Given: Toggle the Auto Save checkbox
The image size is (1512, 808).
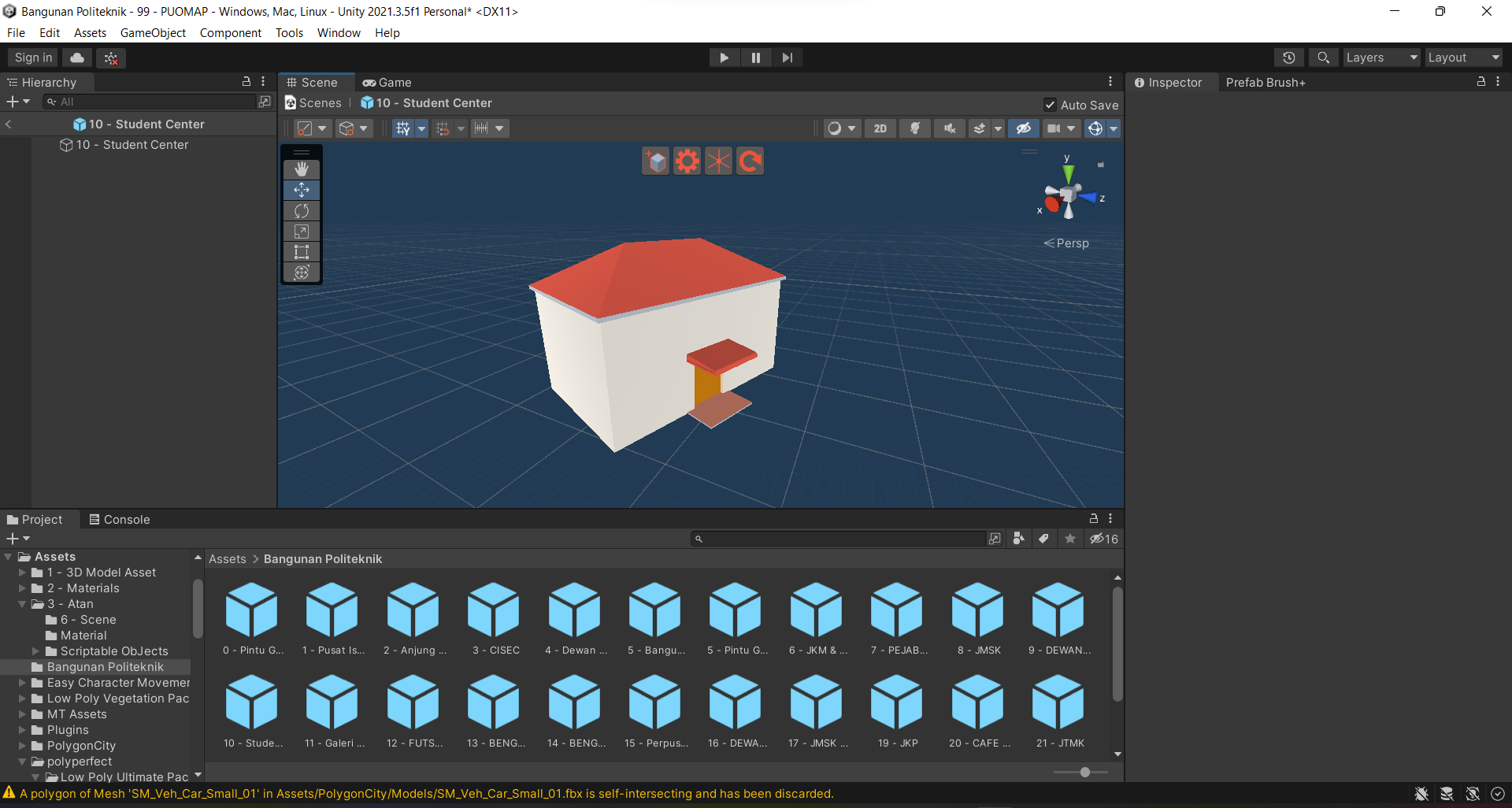Looking at the screenshot, I should (1050, 105).
